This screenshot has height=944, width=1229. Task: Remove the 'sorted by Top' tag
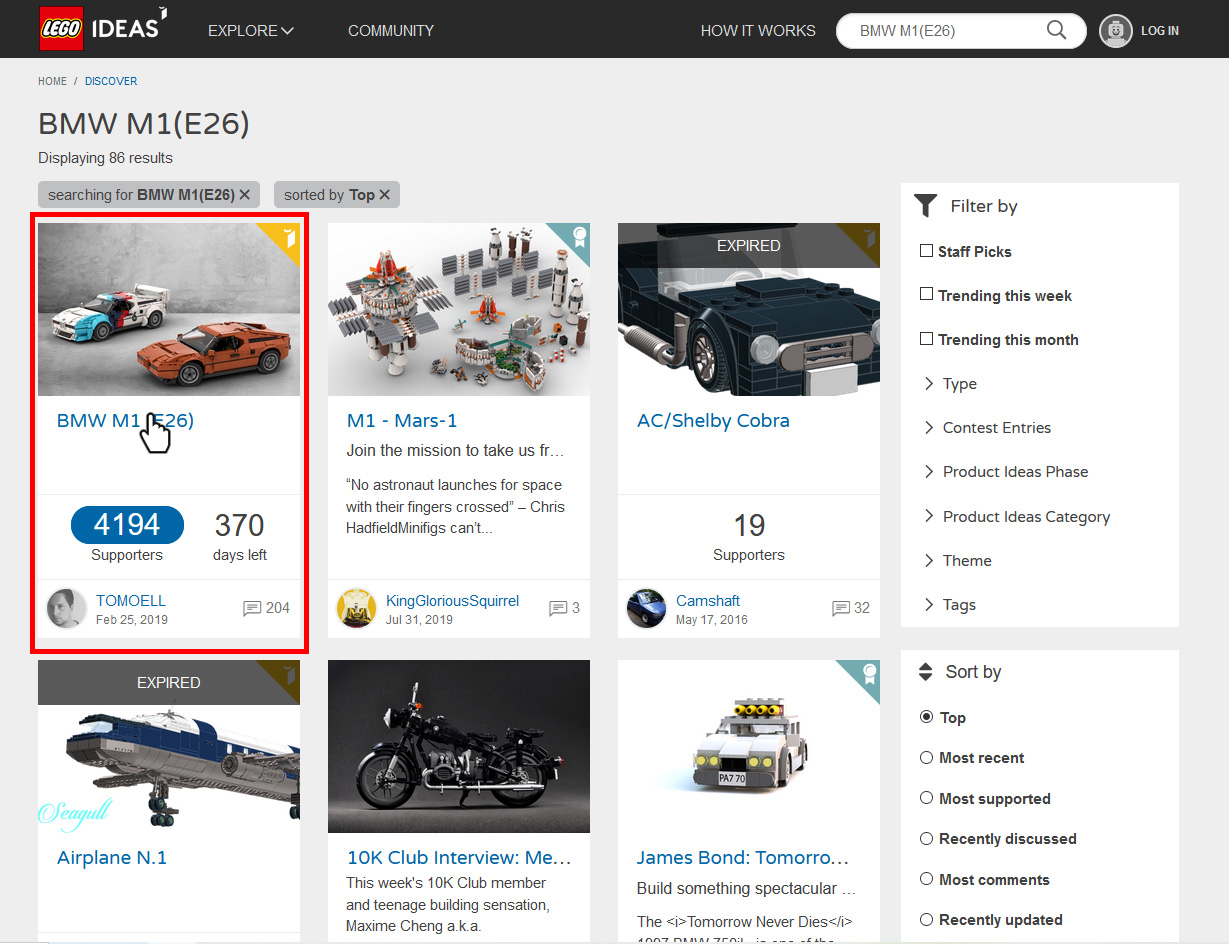(385, 195)
